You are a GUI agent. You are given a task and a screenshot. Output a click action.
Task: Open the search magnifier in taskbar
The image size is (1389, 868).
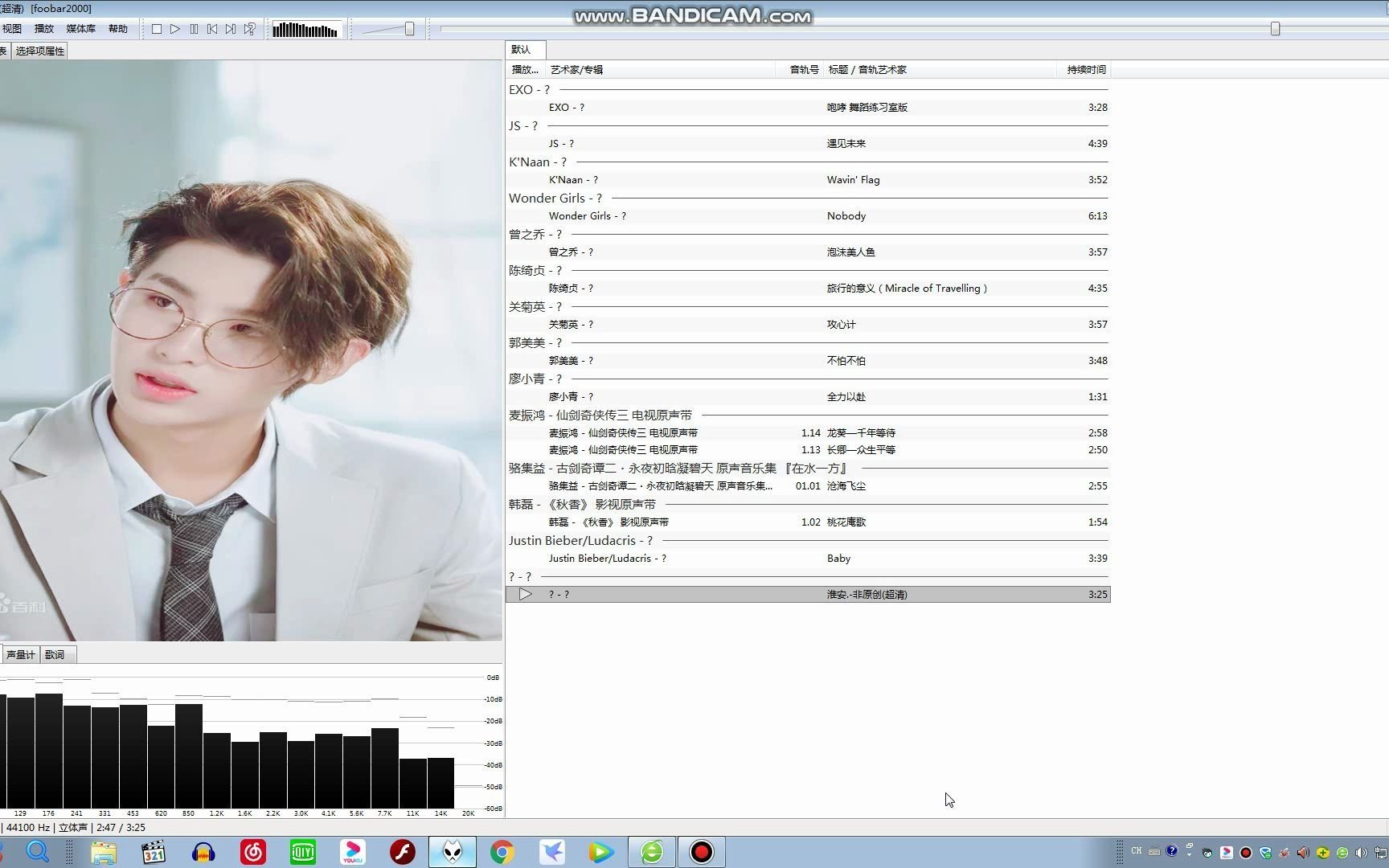click(x=38, y=852)
